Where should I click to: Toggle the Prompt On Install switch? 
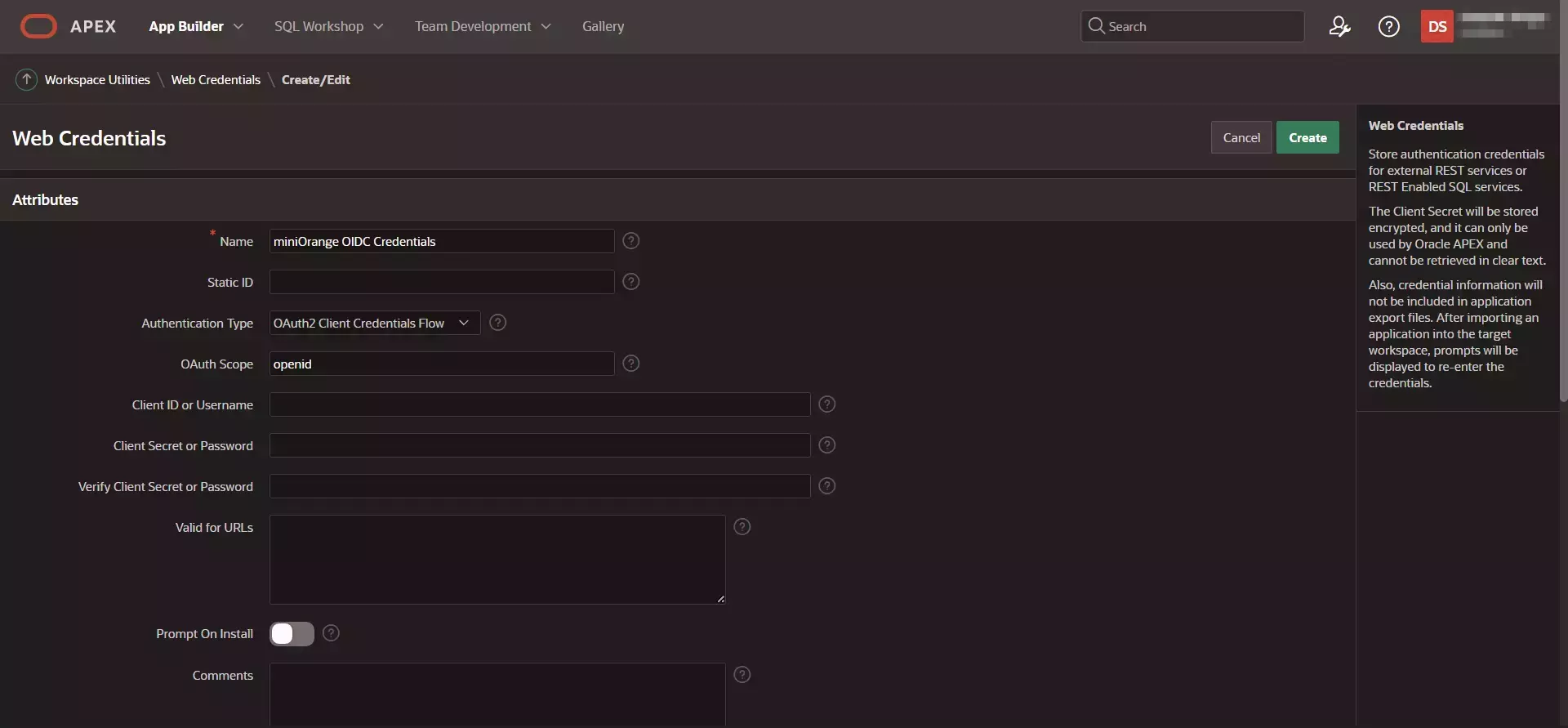click(x=292, y=633)
